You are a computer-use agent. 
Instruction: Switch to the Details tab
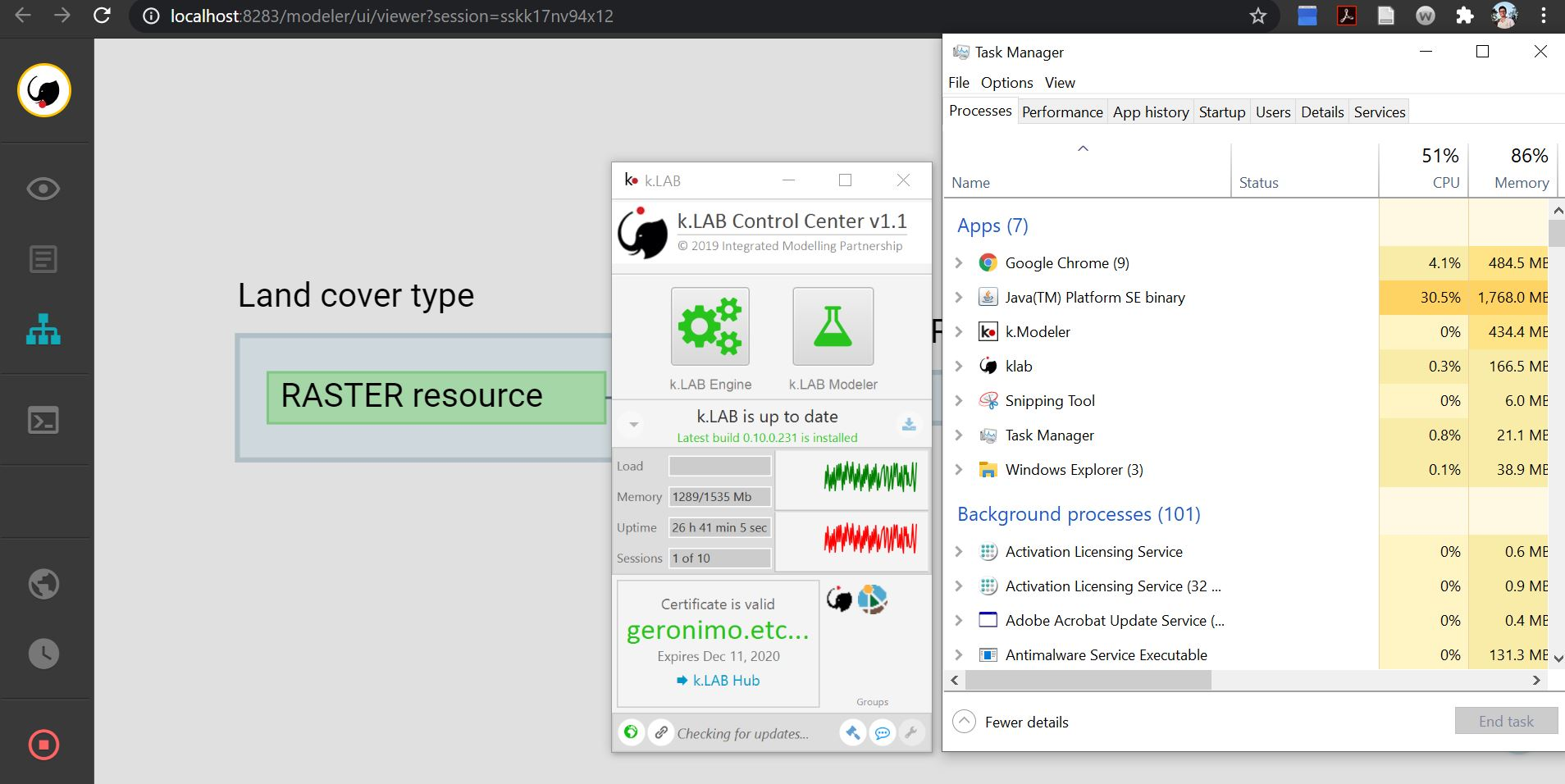[1322, 112]
